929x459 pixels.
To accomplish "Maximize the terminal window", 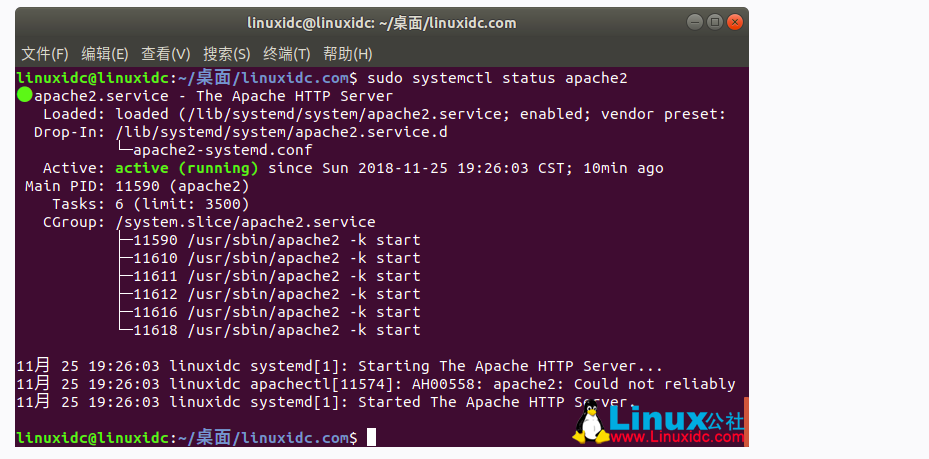I will click(714, 21).
